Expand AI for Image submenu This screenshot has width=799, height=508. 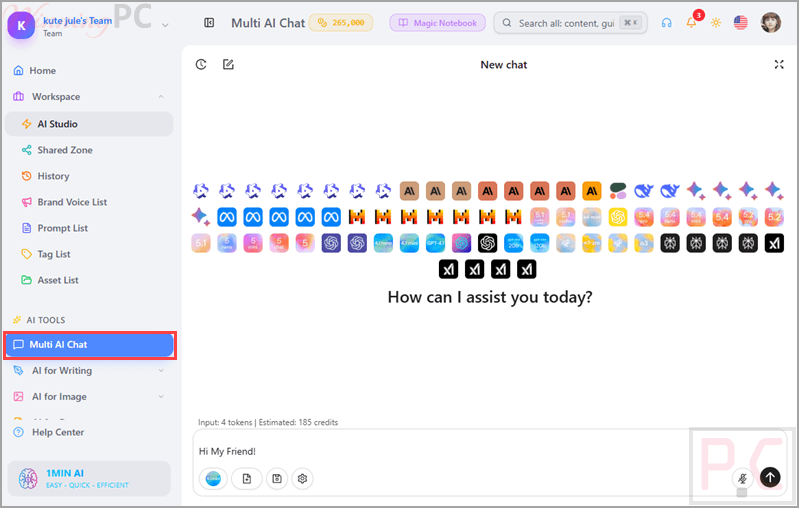coord(161,396)
